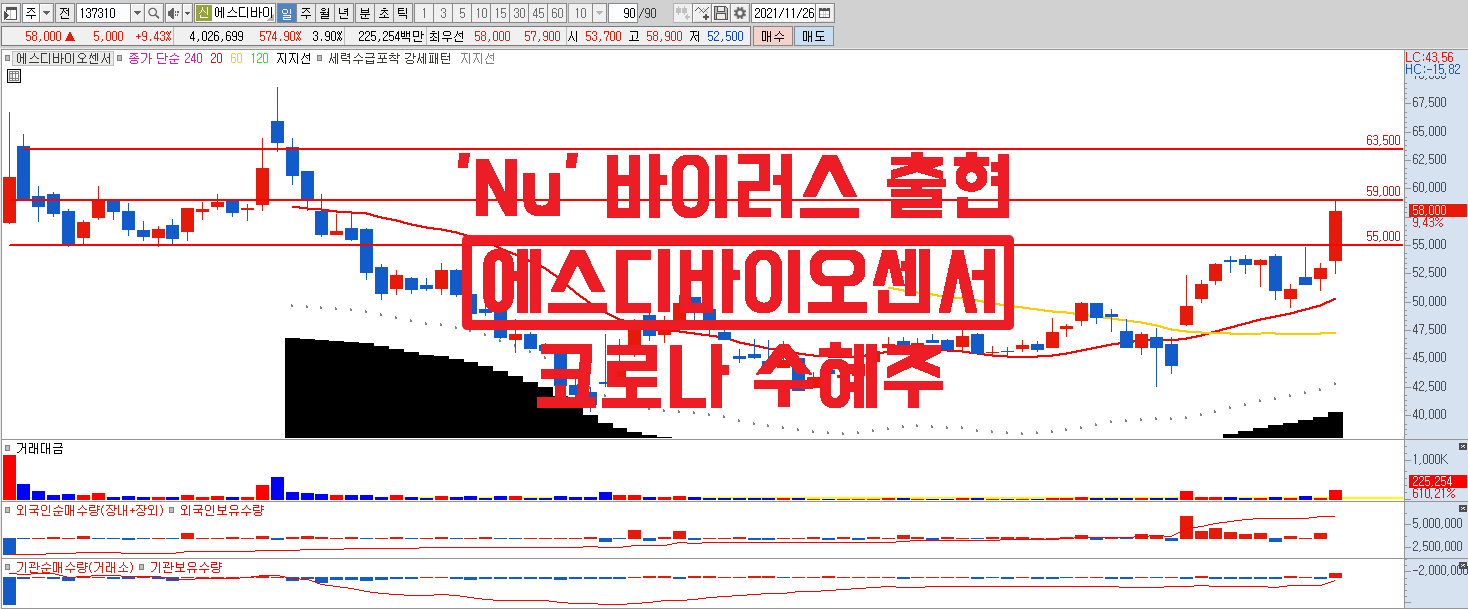Click the red 20 moving average label
The height and width of the screenshot is (609, 1468).
tap(216, 58)
